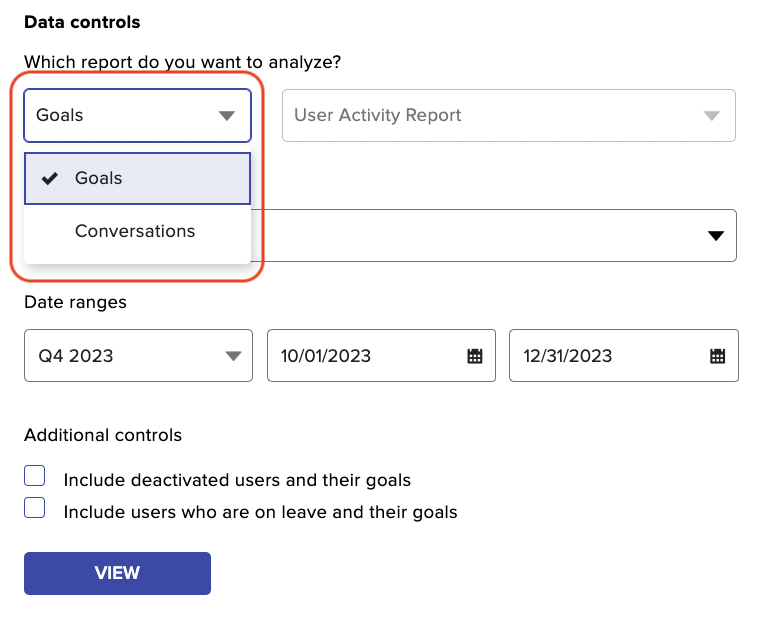Enable include deactivated users and their goals
This screenshot has height=618, width=764.
coord(35,476)
